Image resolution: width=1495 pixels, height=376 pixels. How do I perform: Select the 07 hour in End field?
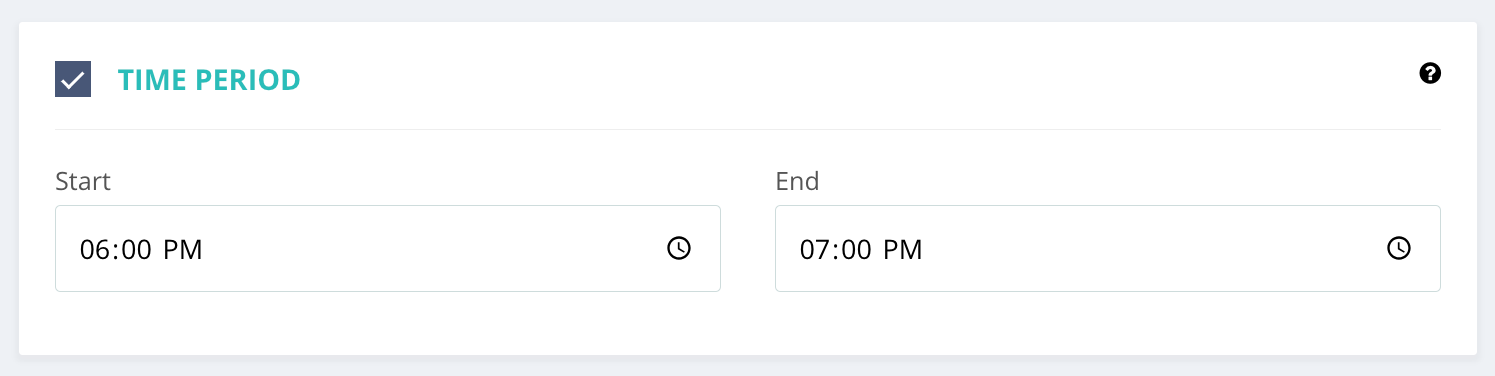(x=814, y=250)
